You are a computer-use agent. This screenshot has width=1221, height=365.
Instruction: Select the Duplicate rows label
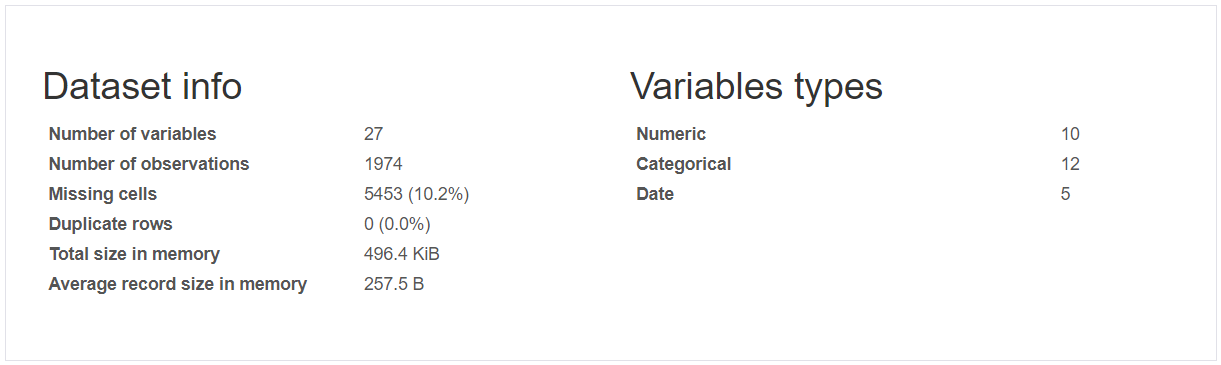point(111,224)
